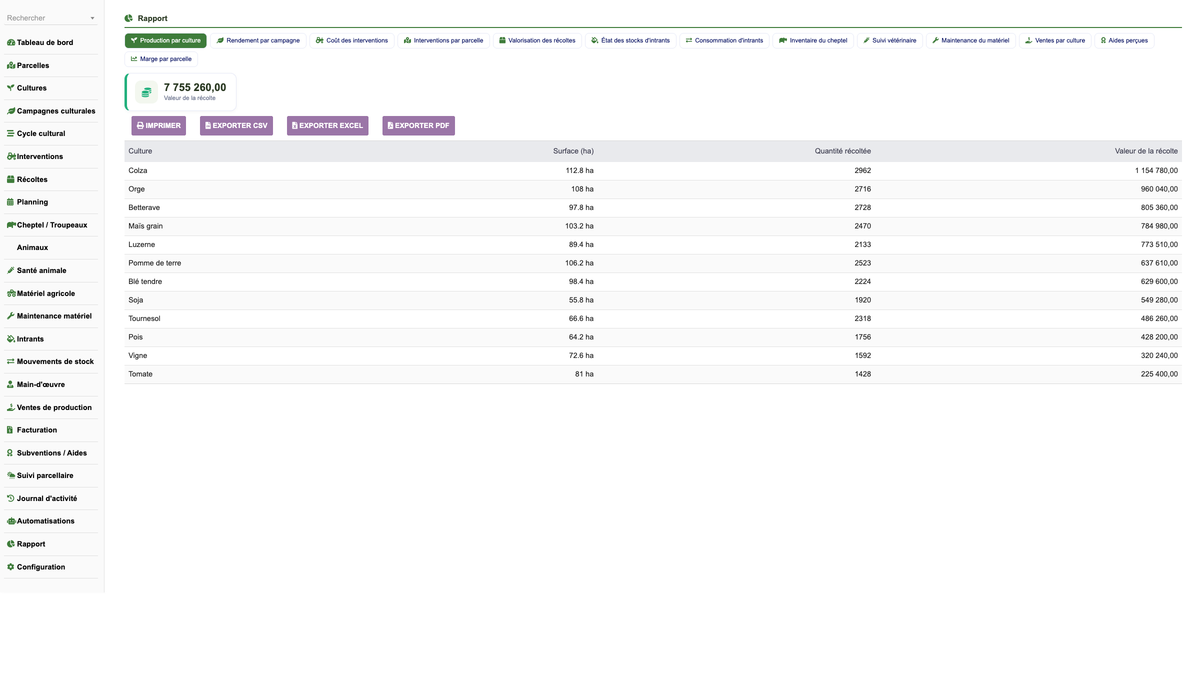Show the Inventaire du cheptel report
1200x675 pixels.
pos(814,41)
